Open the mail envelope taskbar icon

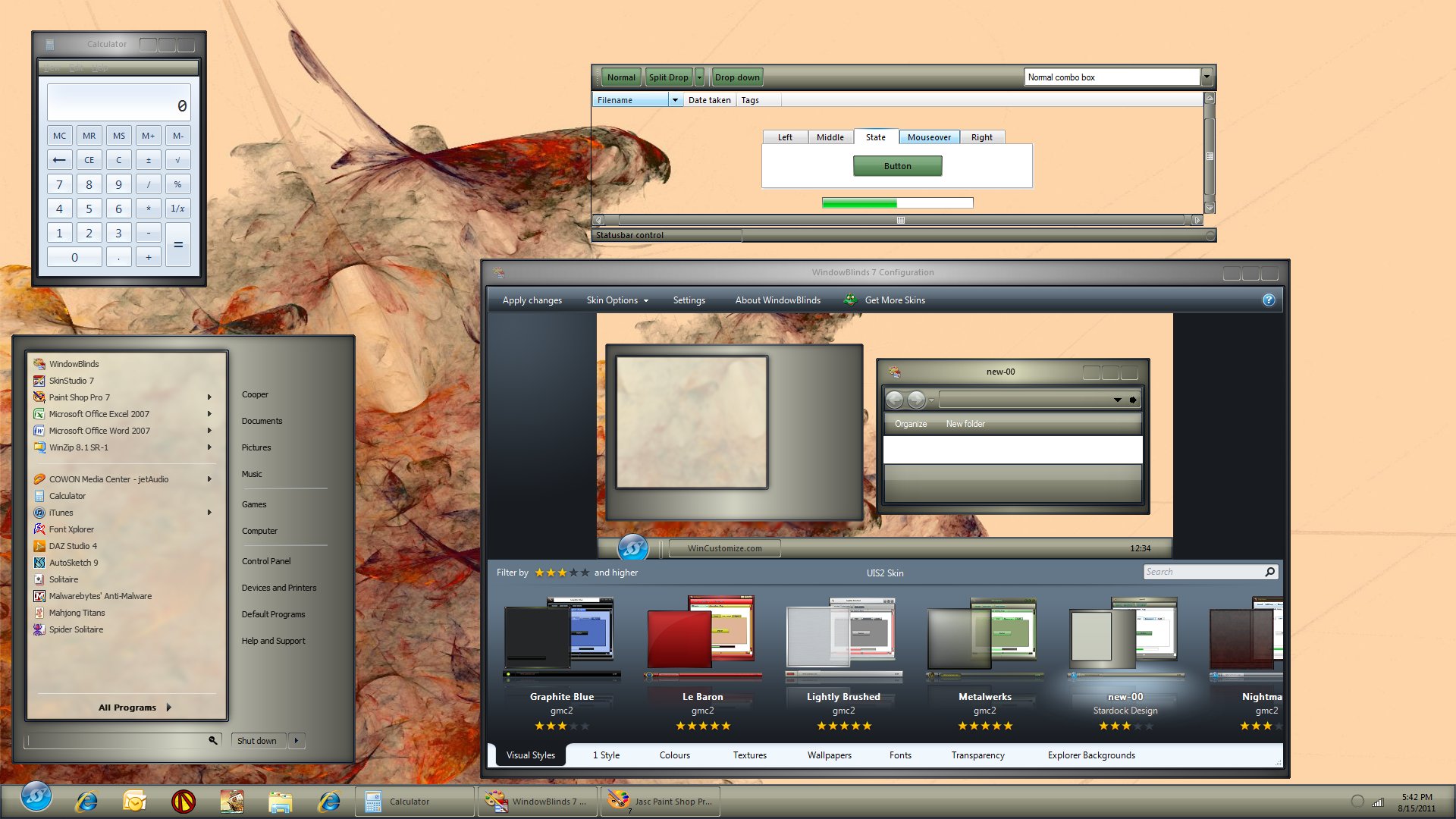tap(134, 801)
